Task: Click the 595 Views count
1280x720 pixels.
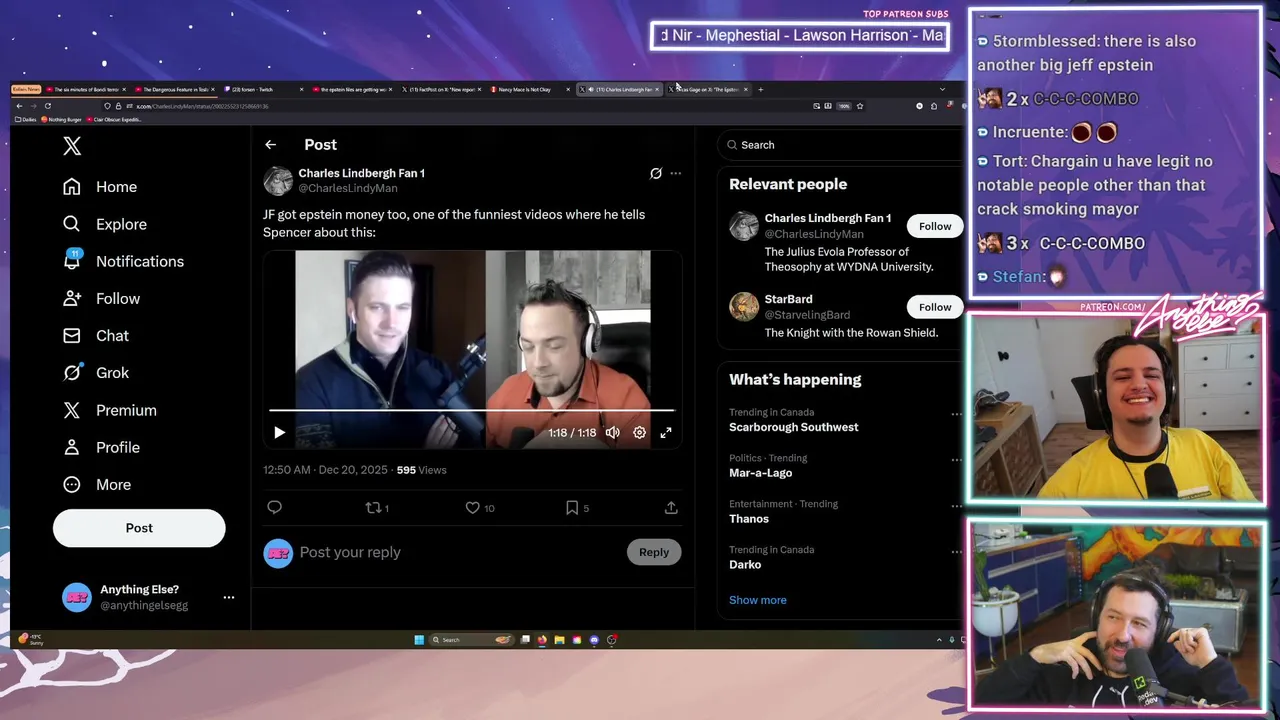Action: [x=421, y=470]
